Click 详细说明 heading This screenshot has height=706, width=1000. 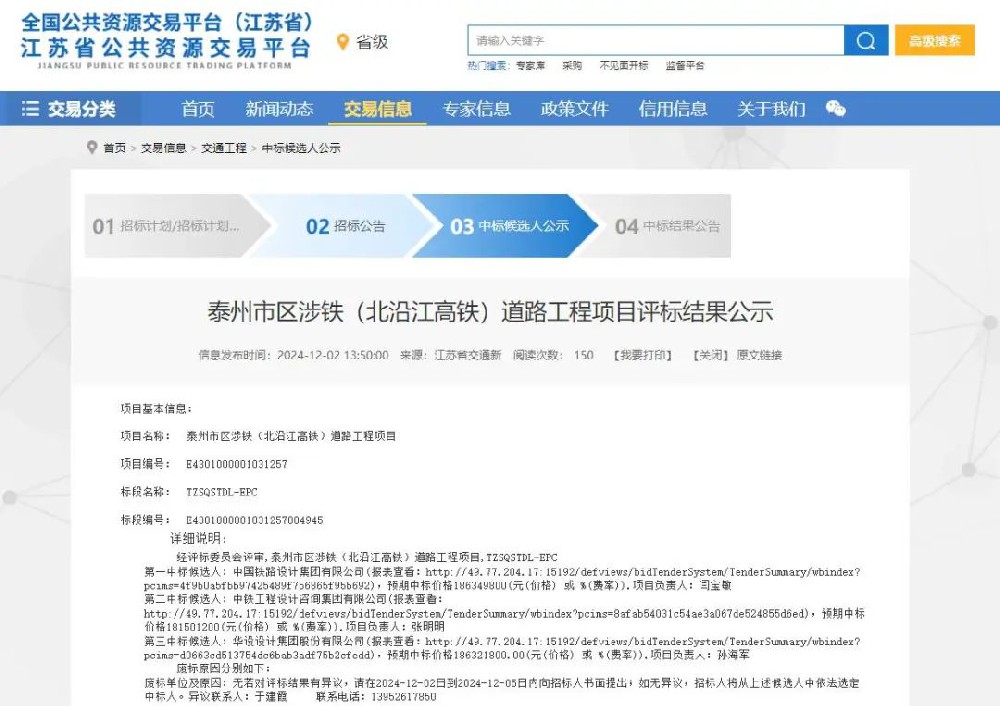click(x=198, y=538)
